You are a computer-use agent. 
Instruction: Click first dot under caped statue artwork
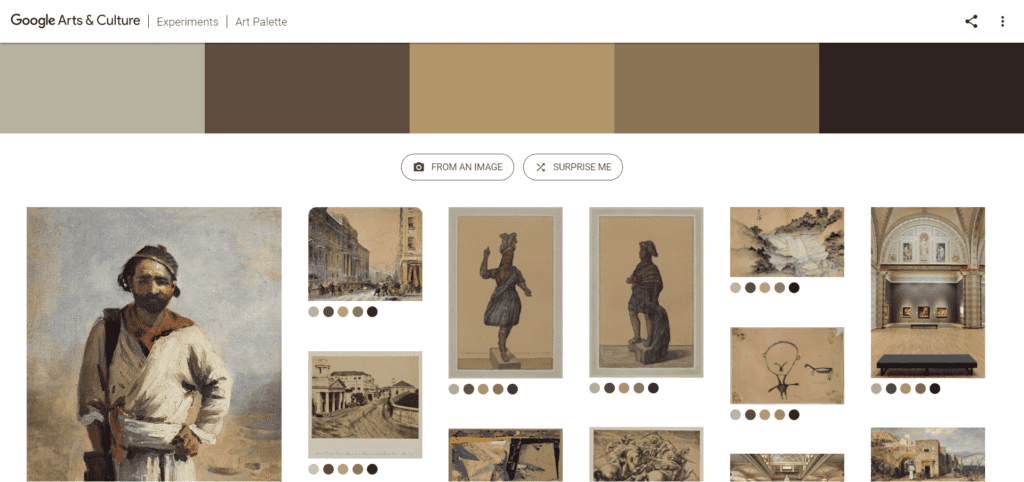click(594, 388)
